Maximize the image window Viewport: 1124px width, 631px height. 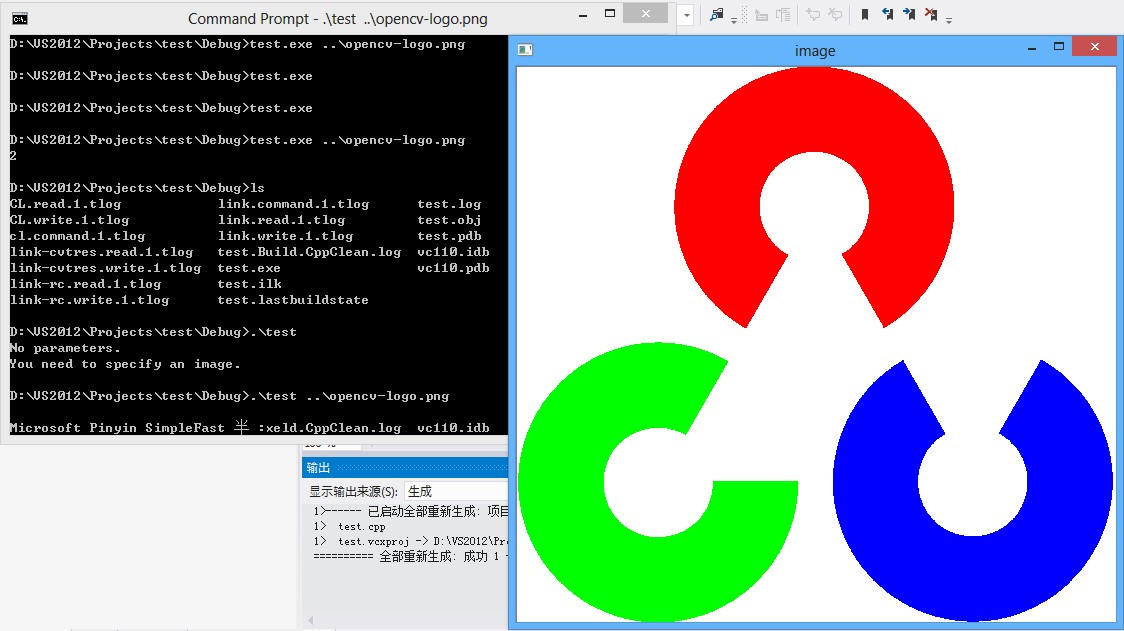pos(1059,47)
